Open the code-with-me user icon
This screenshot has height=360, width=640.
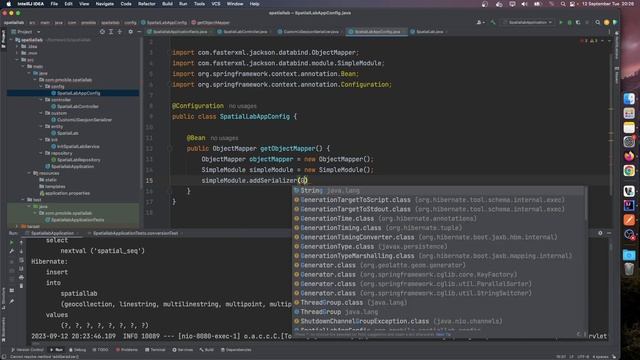(480, 22)
